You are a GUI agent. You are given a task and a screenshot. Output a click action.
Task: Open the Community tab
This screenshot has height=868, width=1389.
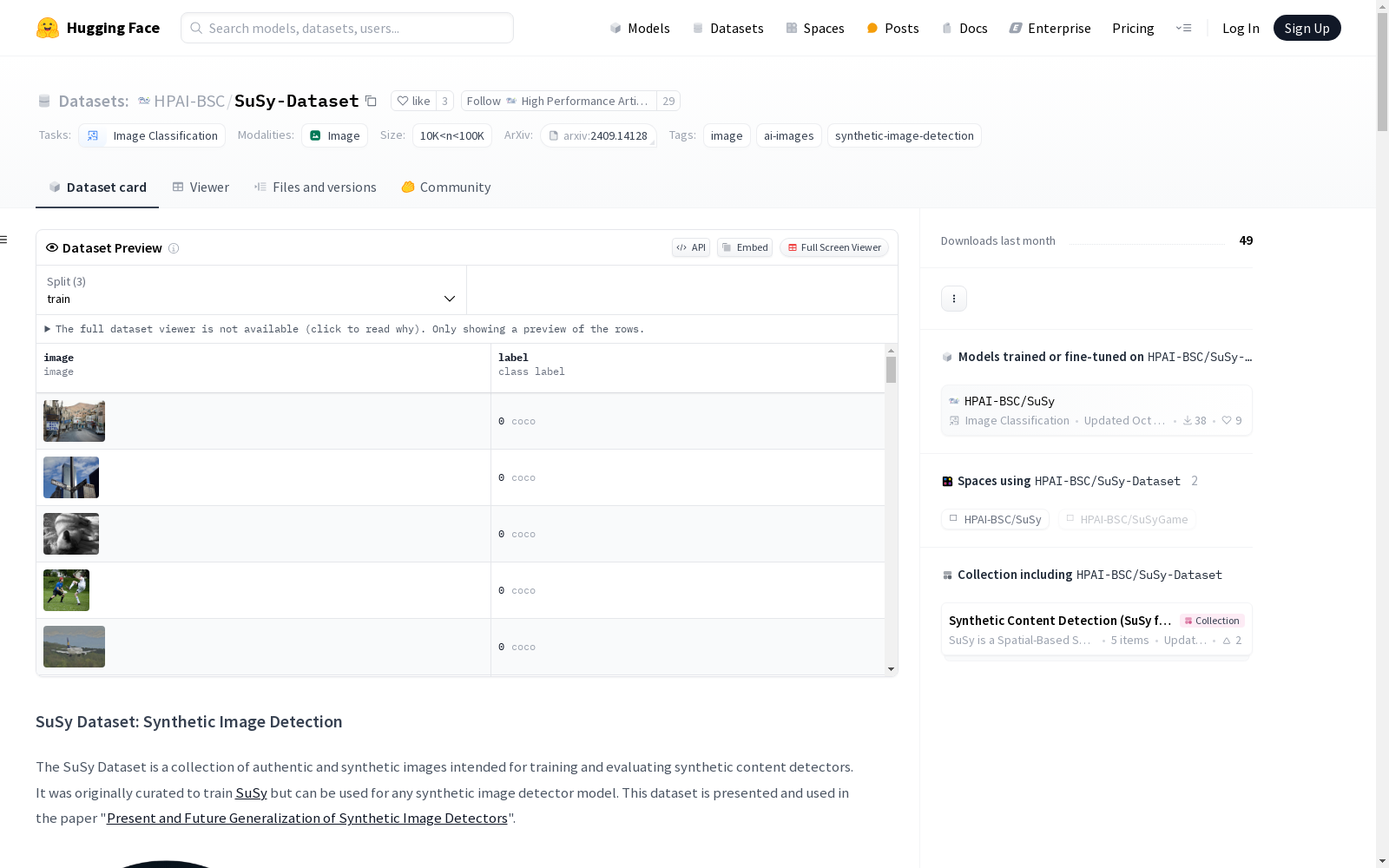click(446, 187)
